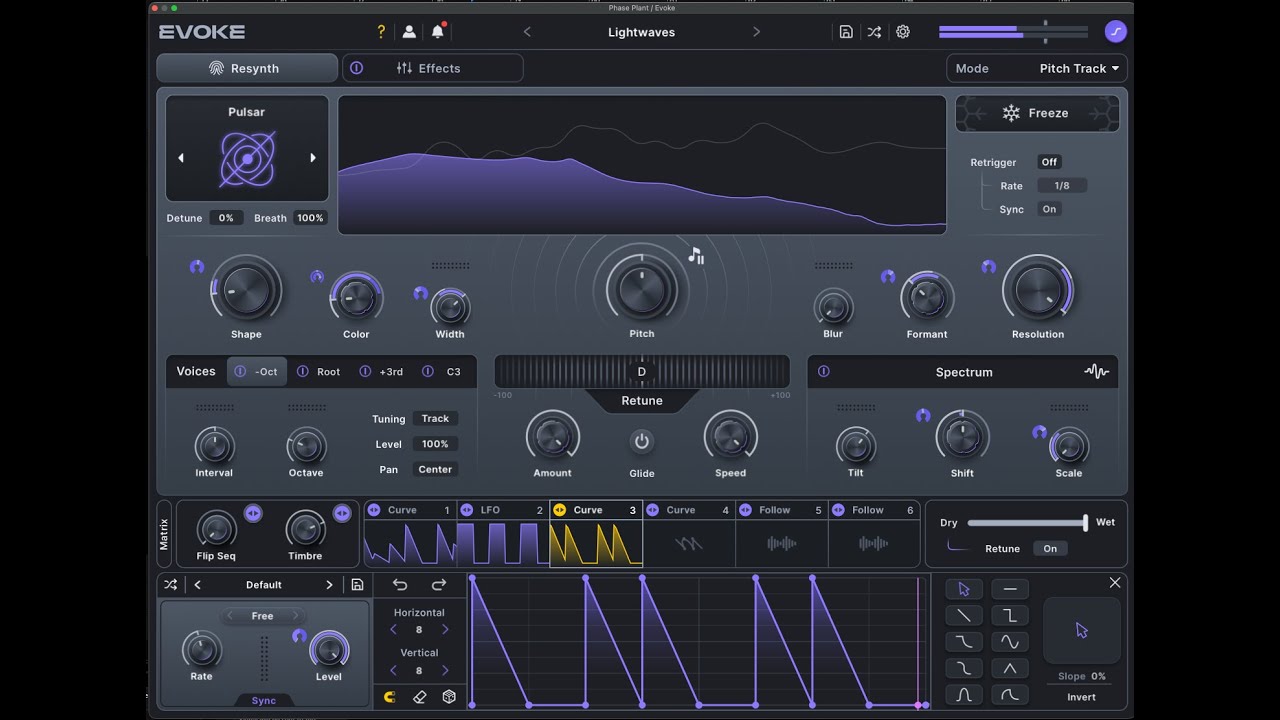The height and width of the screenshot is (720, 1280).
Task: Toggle the Root voice power
Action: pyautogui.click(x=303, y=371)
